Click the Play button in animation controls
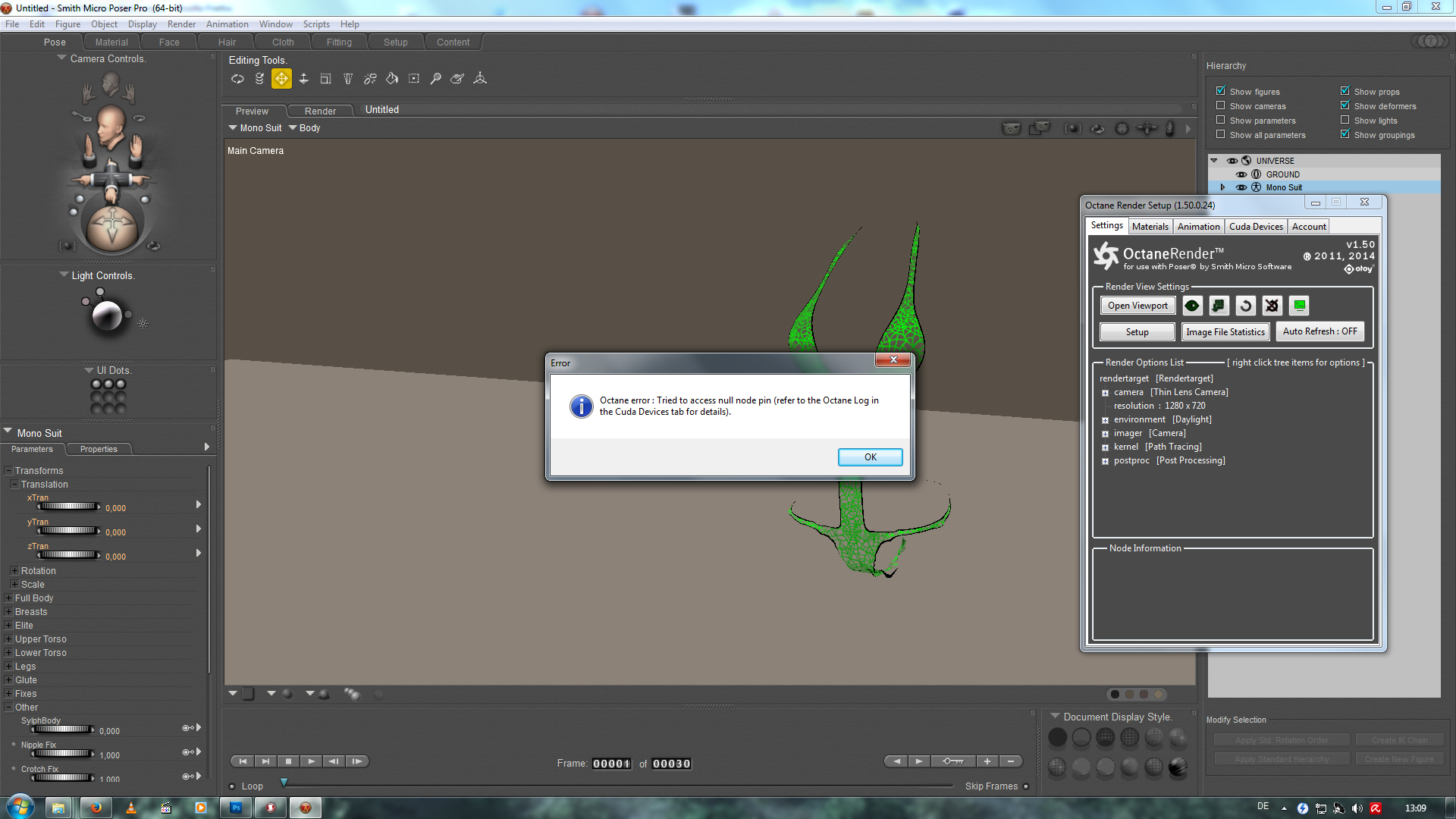Image resolution: width=1456 pixels, height=819 pixels. coord(311,761)
